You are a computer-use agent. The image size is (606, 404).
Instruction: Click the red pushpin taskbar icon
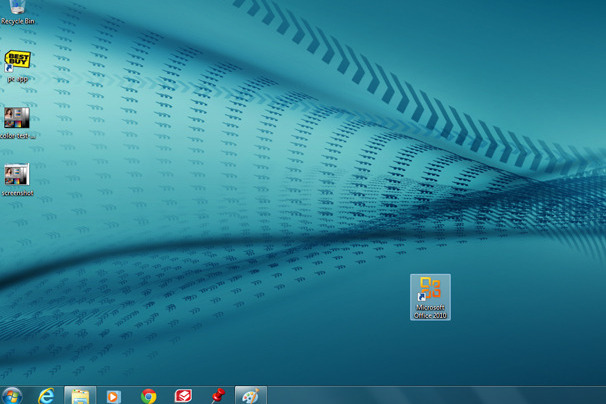(217, 396)
